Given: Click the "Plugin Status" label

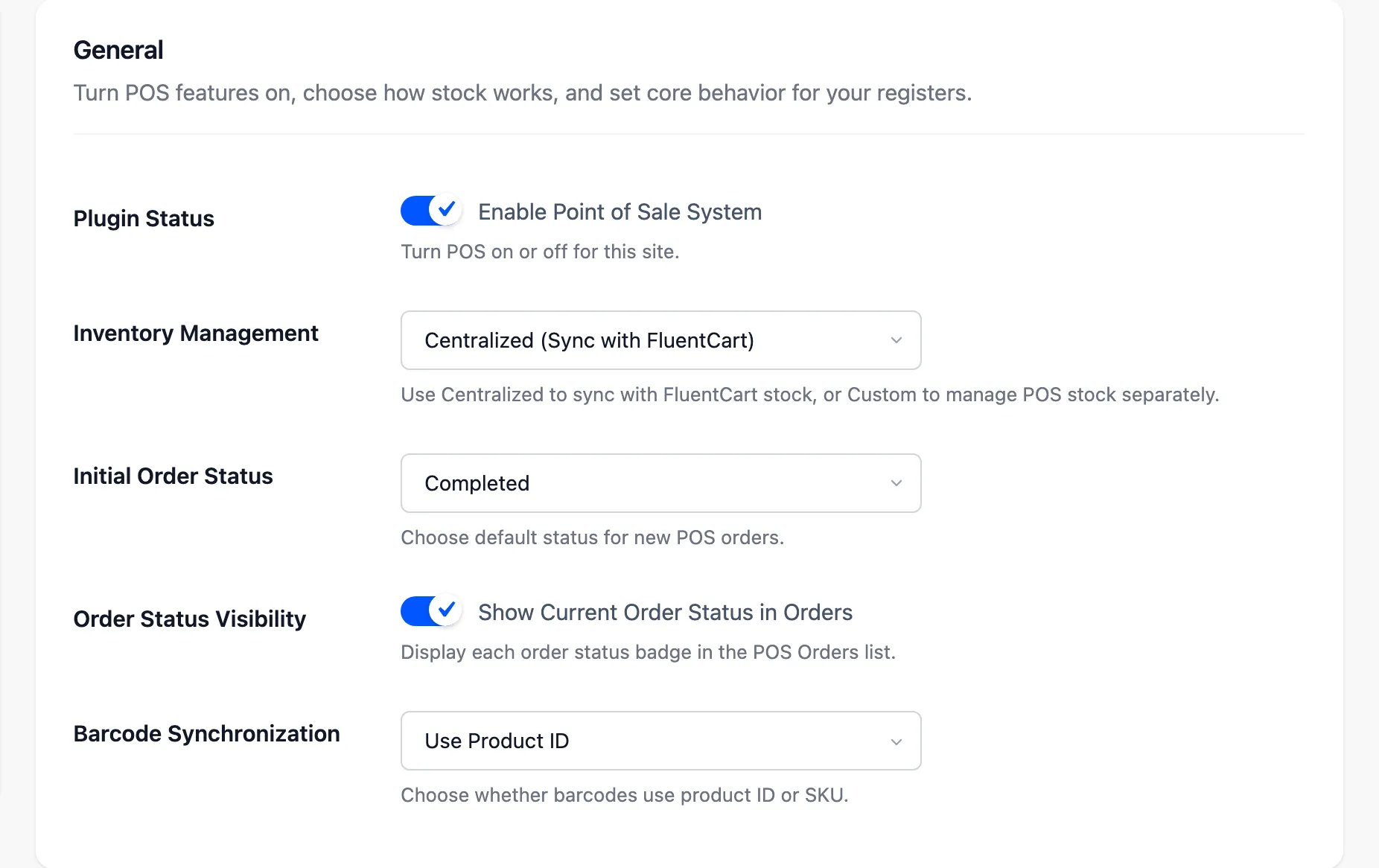Looking at the screenshot, I should 144,219.
